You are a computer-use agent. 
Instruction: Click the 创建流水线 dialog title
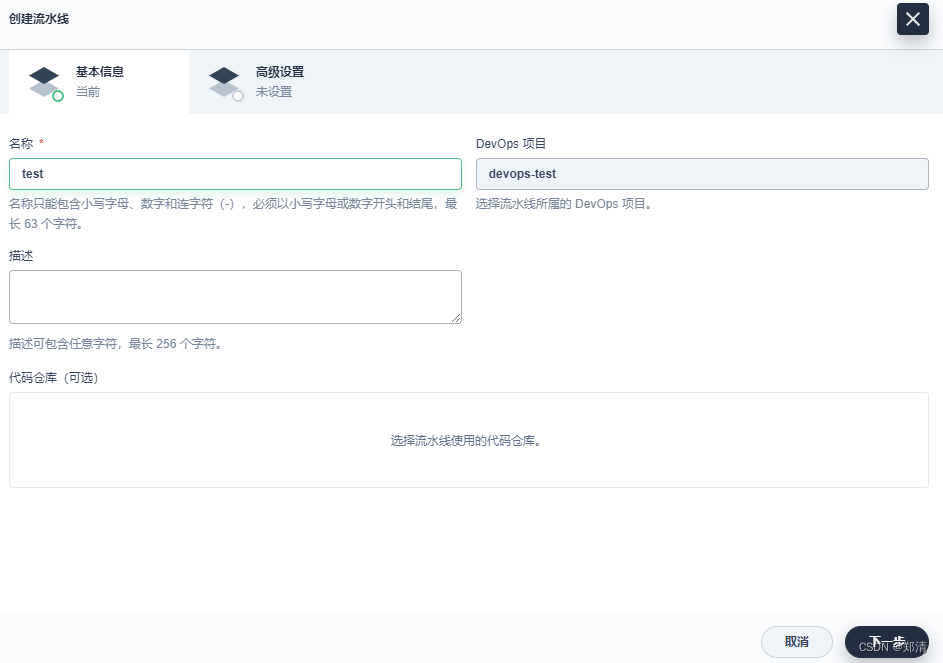pos(38,19)
